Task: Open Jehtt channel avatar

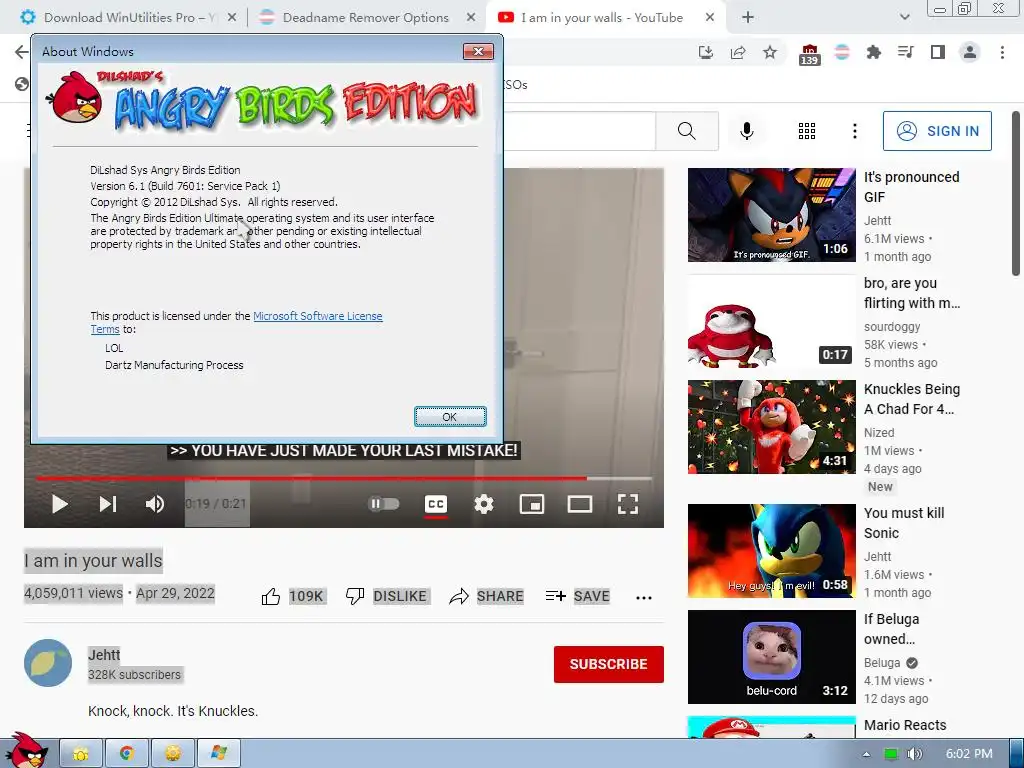Action: (48, 663)
